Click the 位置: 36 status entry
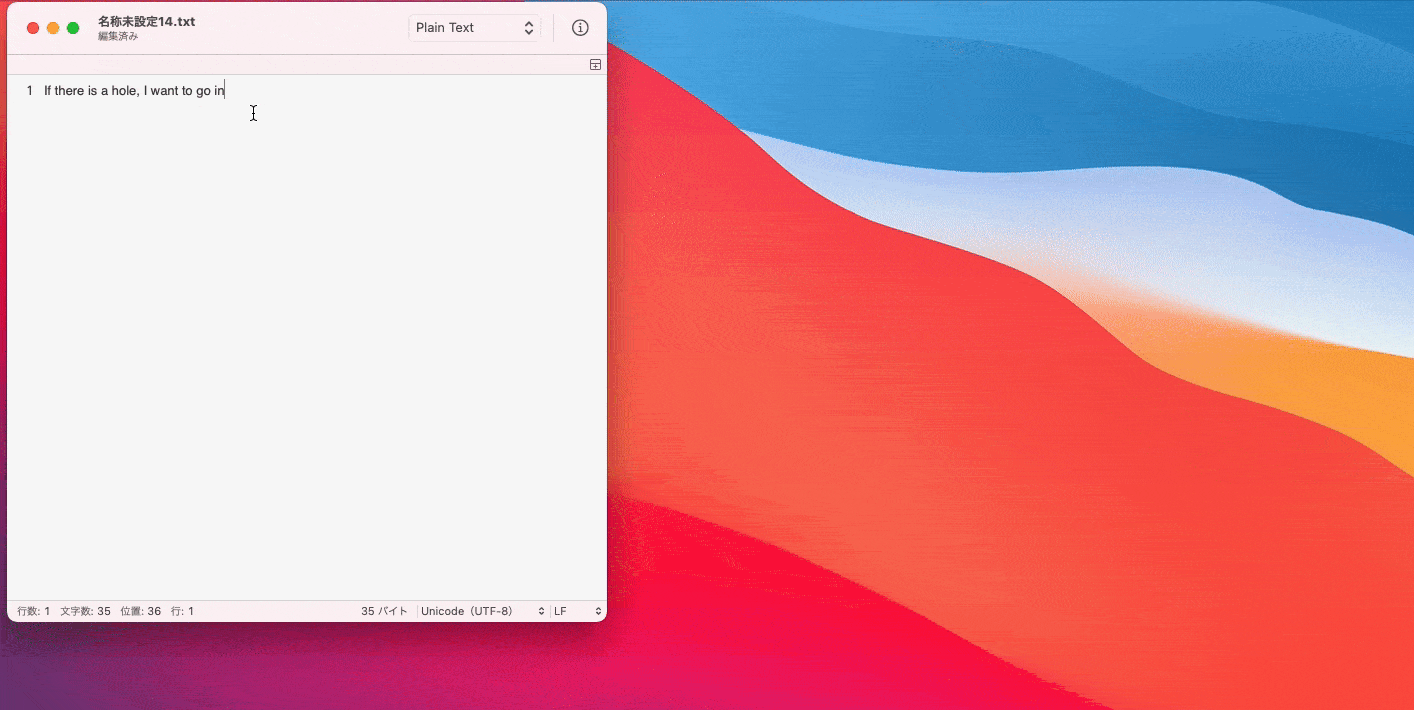1414x710 pixels. tap(140, 611)
